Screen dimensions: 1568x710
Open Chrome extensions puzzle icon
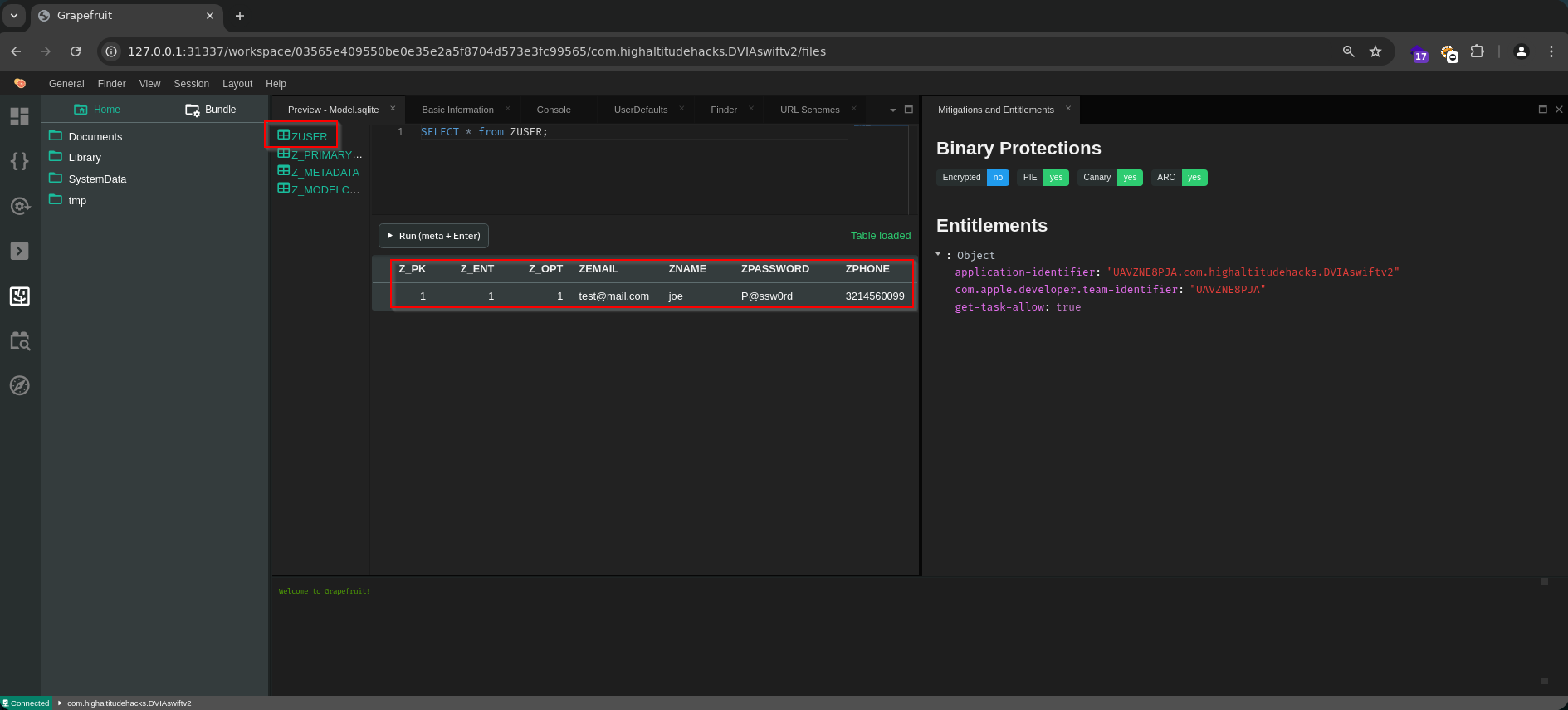[1478, 51]
